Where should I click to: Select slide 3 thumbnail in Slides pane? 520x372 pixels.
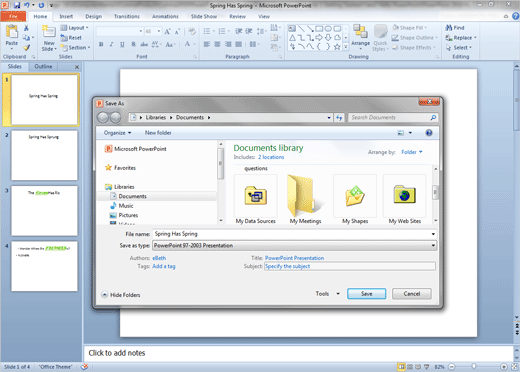coord(44,211)
